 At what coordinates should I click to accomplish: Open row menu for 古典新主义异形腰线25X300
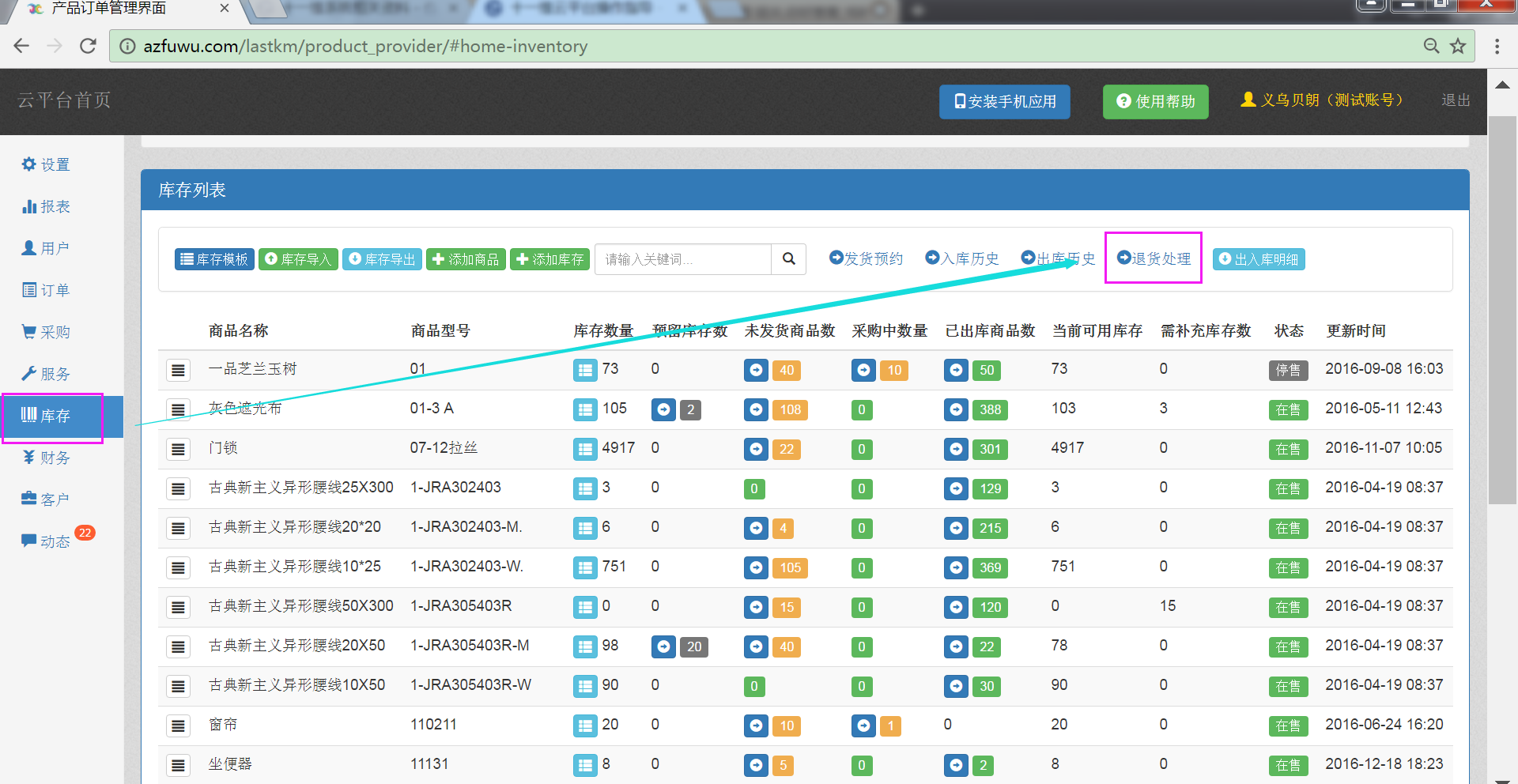point(179,488)
